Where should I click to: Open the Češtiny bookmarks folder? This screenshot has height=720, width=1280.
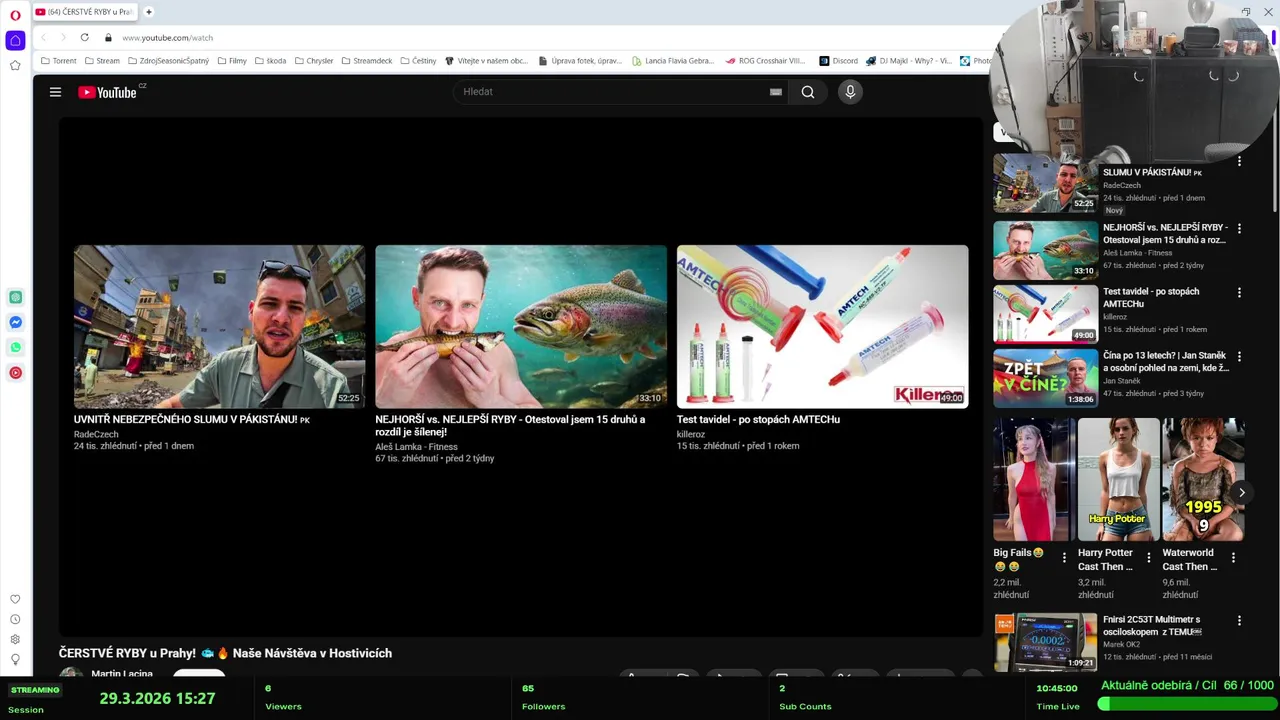click(x=418, y=60)
